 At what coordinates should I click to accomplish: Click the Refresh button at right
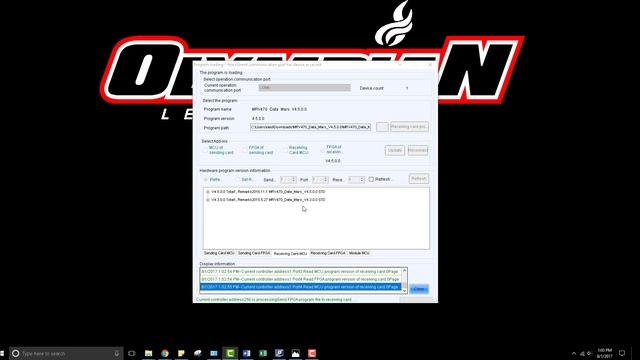(418, 179)
